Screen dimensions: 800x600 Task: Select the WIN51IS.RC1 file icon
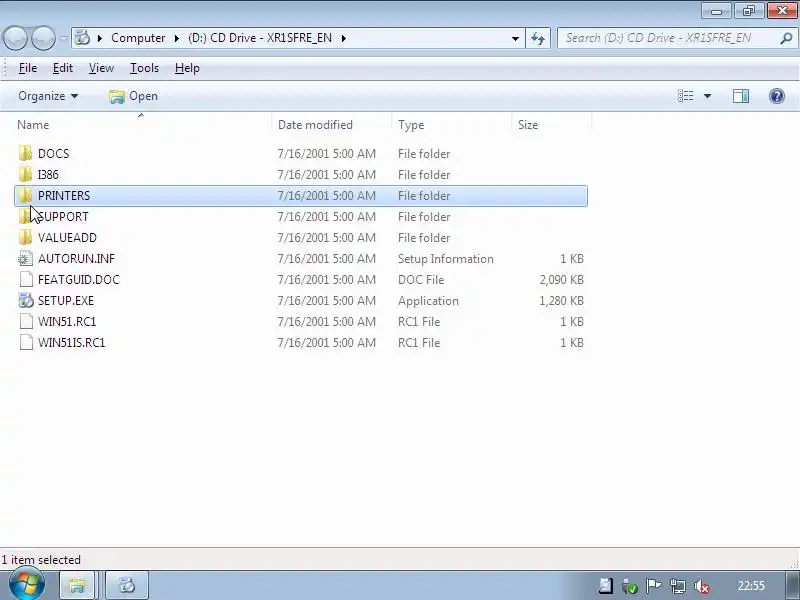coord(26,342)
